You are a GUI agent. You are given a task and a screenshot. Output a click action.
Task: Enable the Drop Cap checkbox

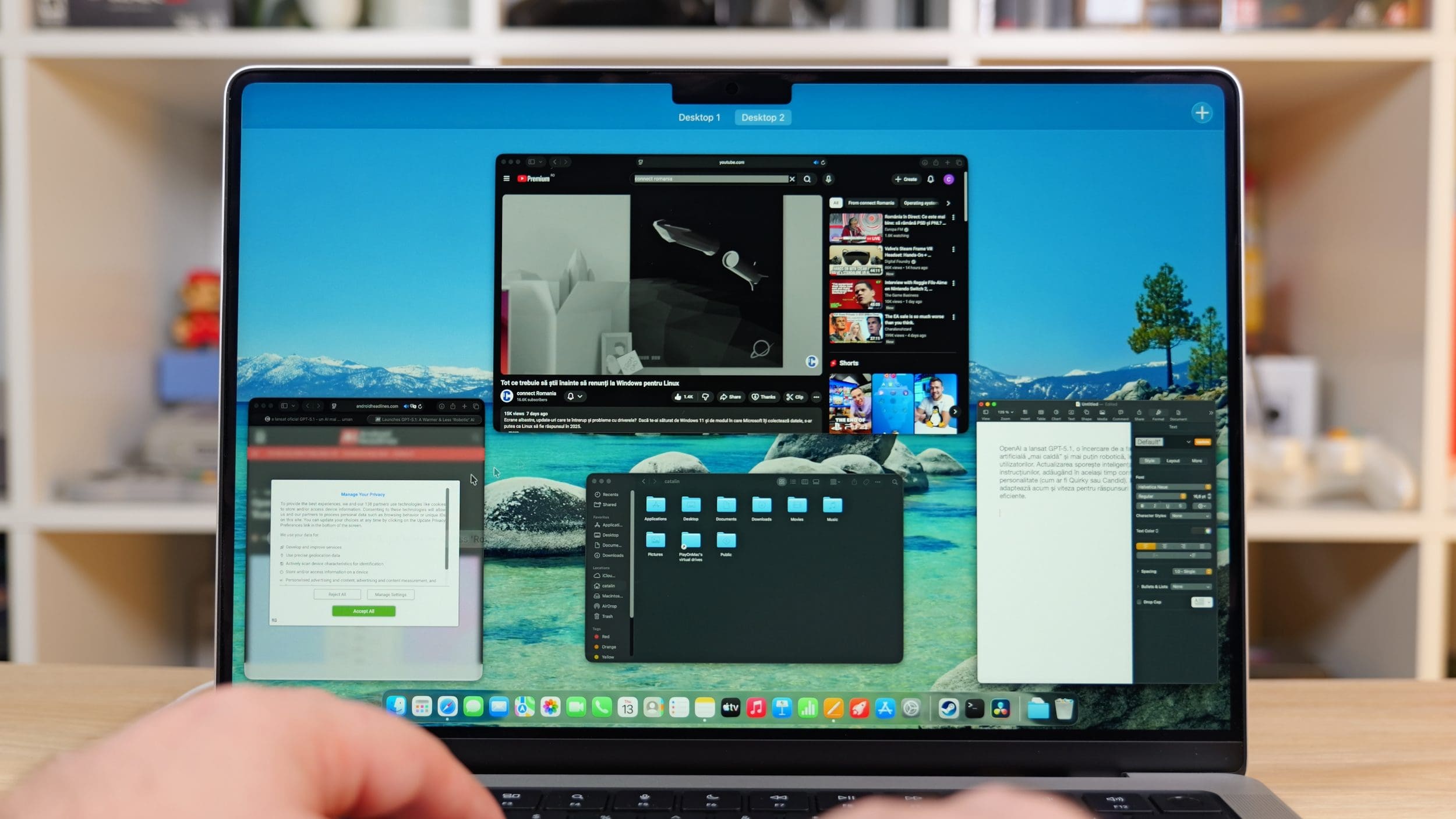coord(1139,602)
